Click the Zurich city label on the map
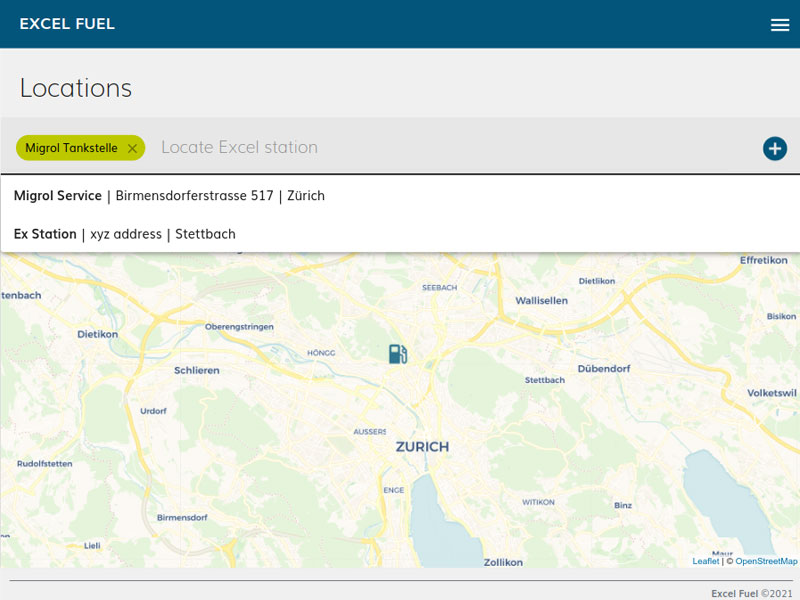This screenshot has width=800, height=600. pos(422,447)
